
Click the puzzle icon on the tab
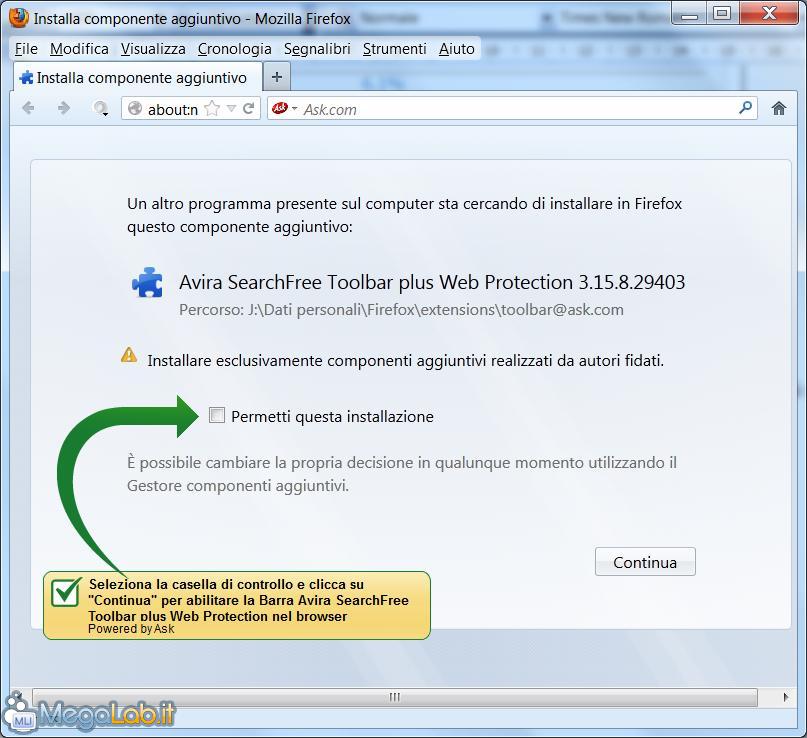pyautogui.click(x=26, y=78)
